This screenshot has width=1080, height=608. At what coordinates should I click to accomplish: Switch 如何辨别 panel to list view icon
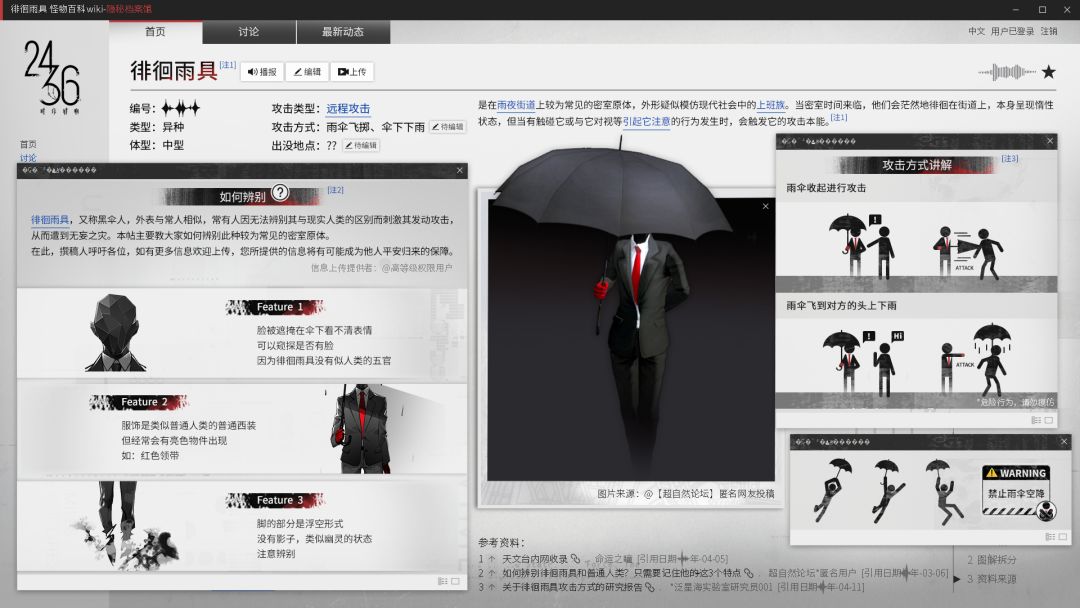pos(442,581)
